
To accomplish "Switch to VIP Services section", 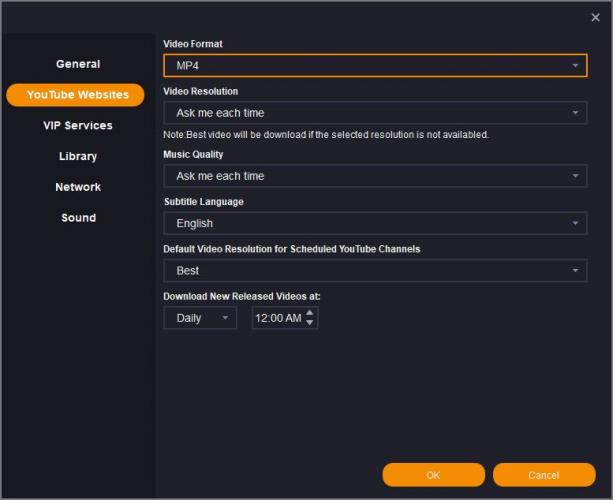I will (x=78, y=126).
